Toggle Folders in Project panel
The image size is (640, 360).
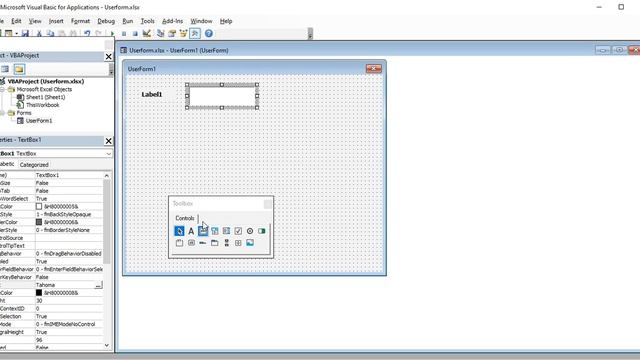[x=19, y=69]
